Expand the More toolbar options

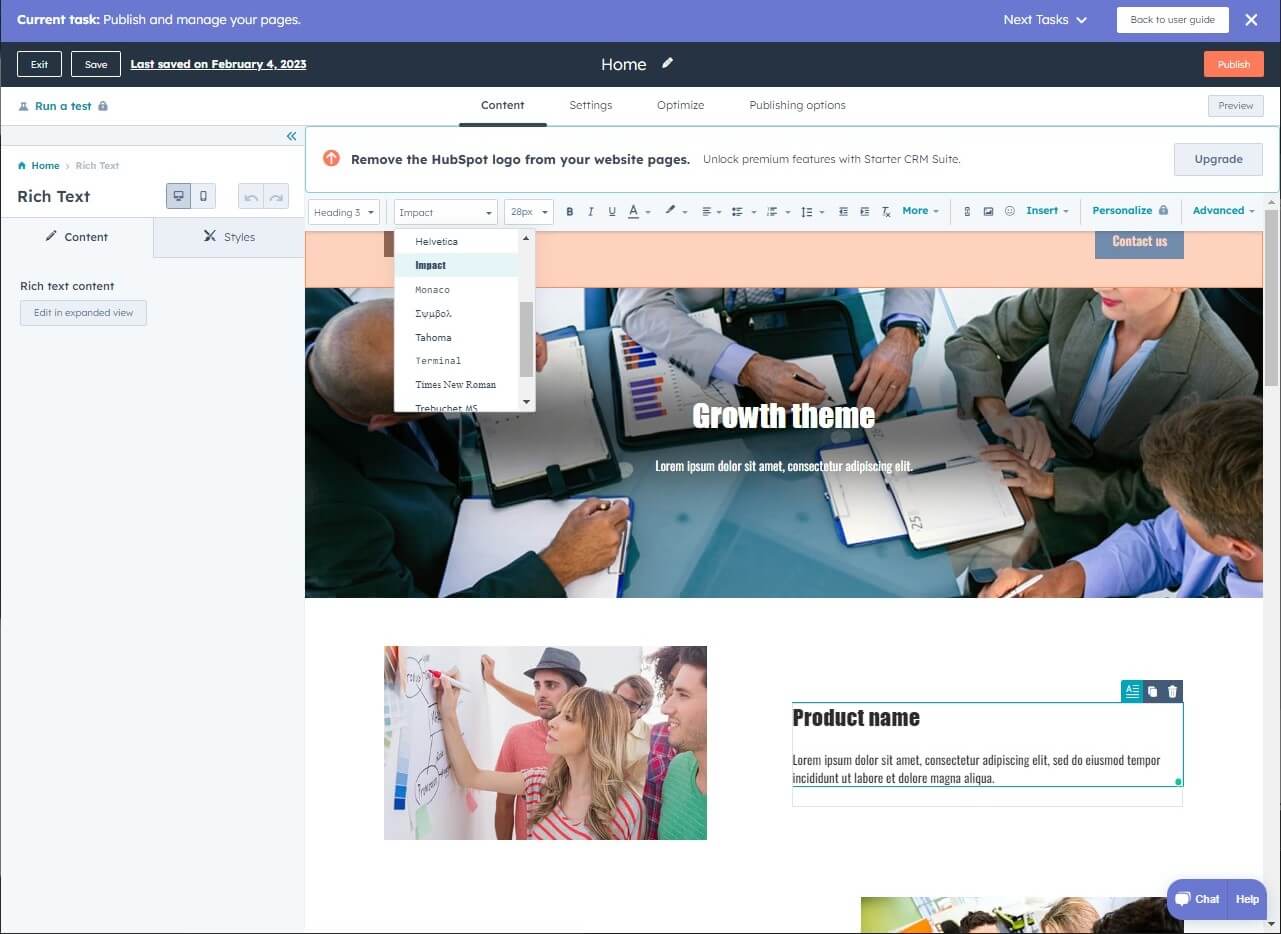pos(920,211)
